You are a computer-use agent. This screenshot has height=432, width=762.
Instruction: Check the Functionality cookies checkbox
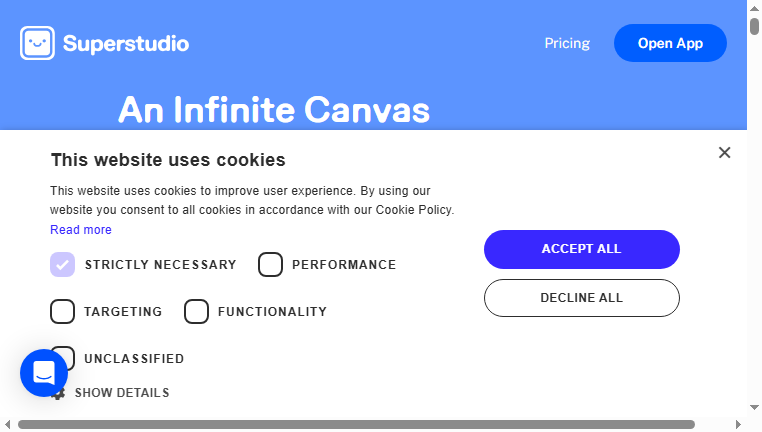(196, 311)
